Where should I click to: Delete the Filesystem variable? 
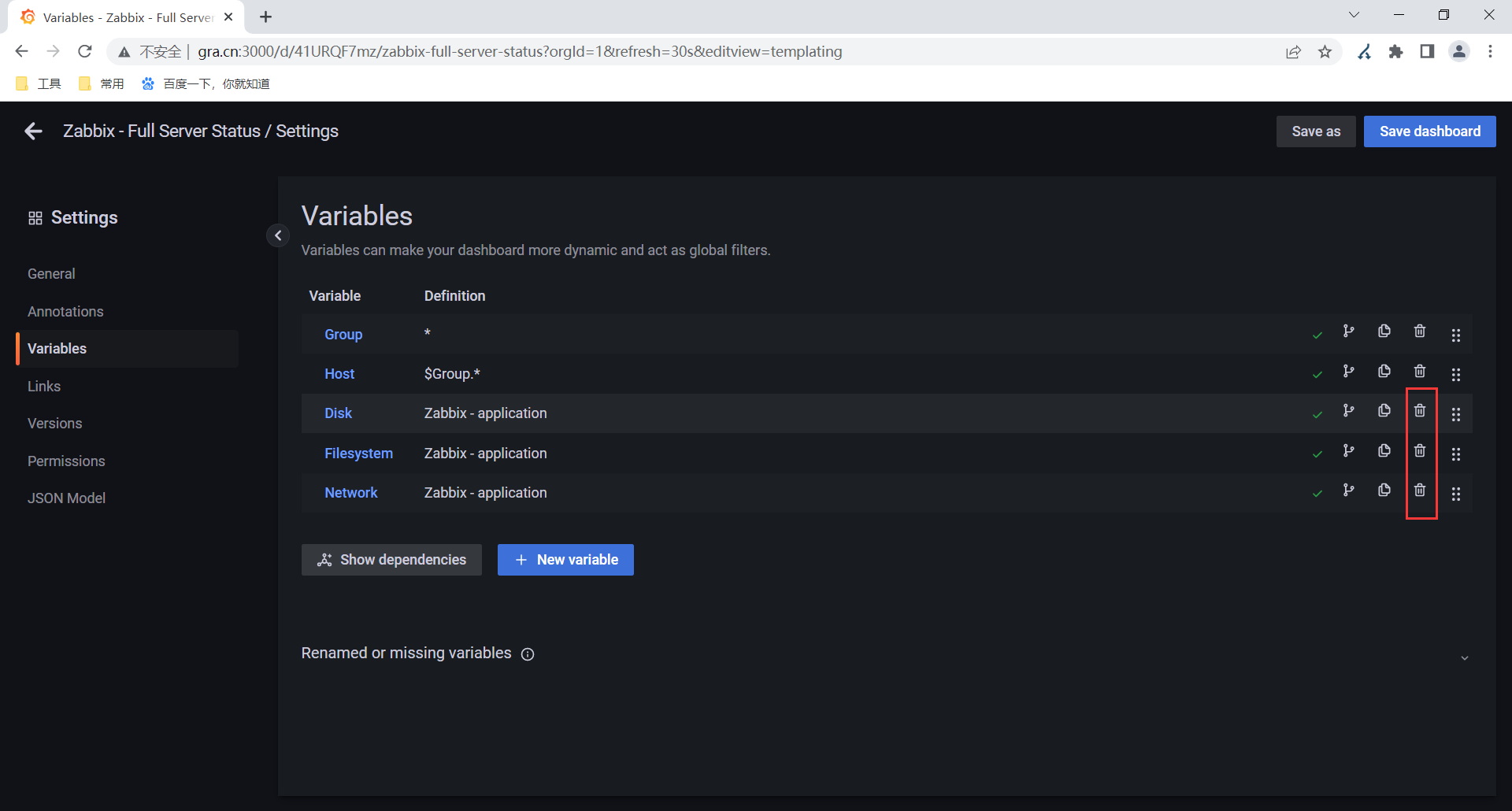tap(1420, 450)
